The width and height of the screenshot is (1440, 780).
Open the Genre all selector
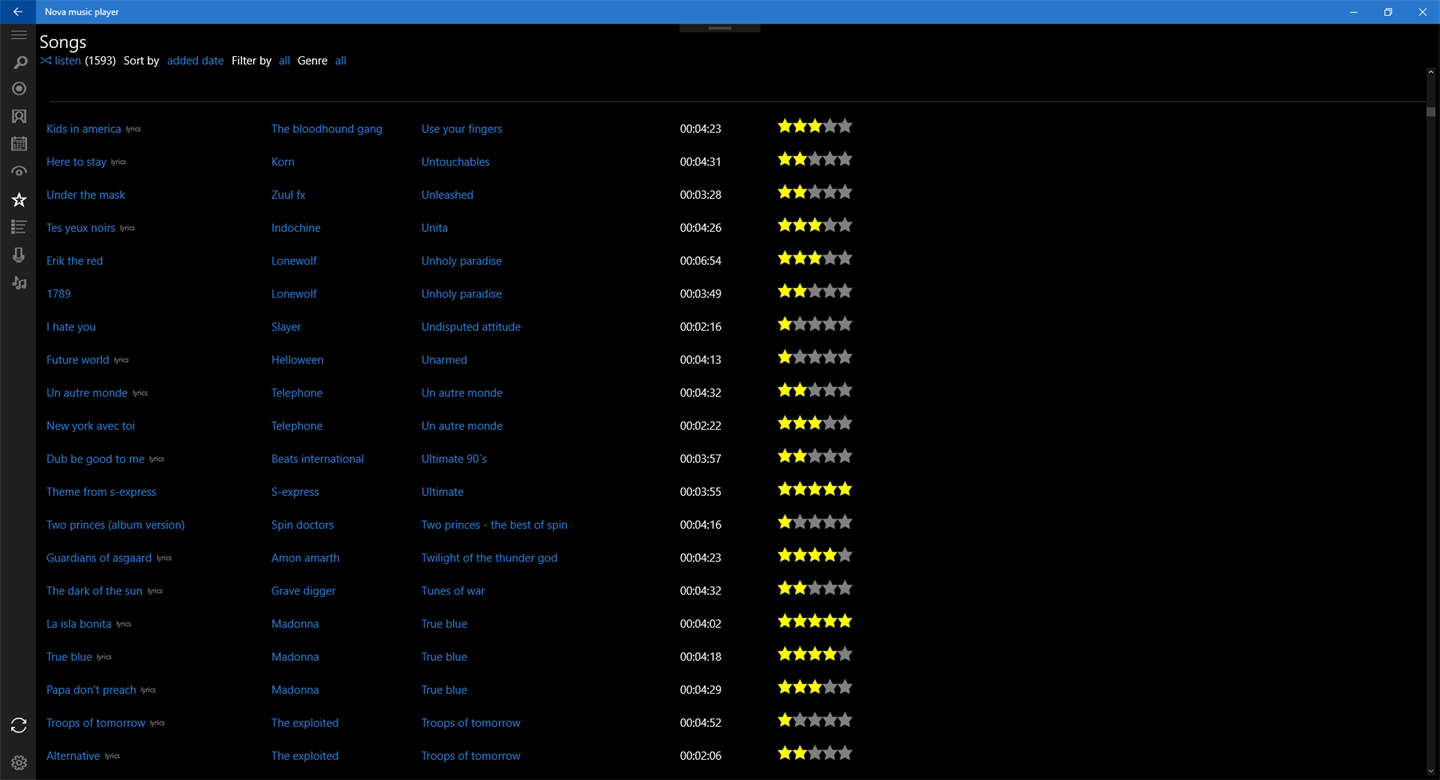340,61
